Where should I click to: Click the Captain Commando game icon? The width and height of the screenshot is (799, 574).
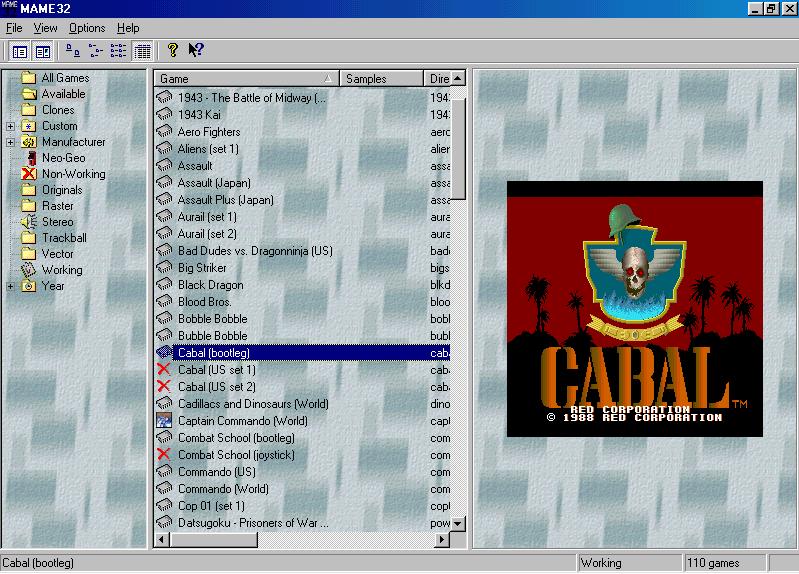pos(164,420)
